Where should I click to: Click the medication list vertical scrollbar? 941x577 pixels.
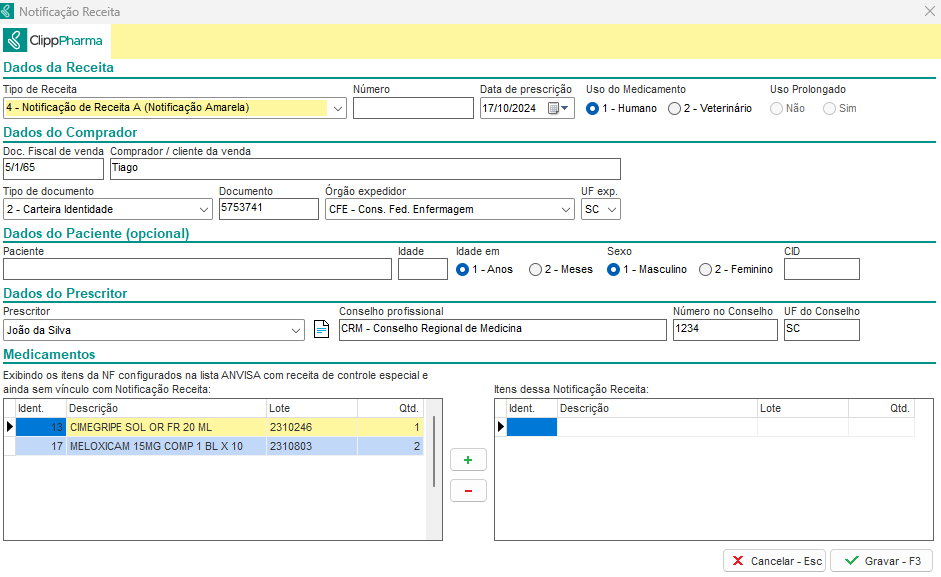(433, 452)
